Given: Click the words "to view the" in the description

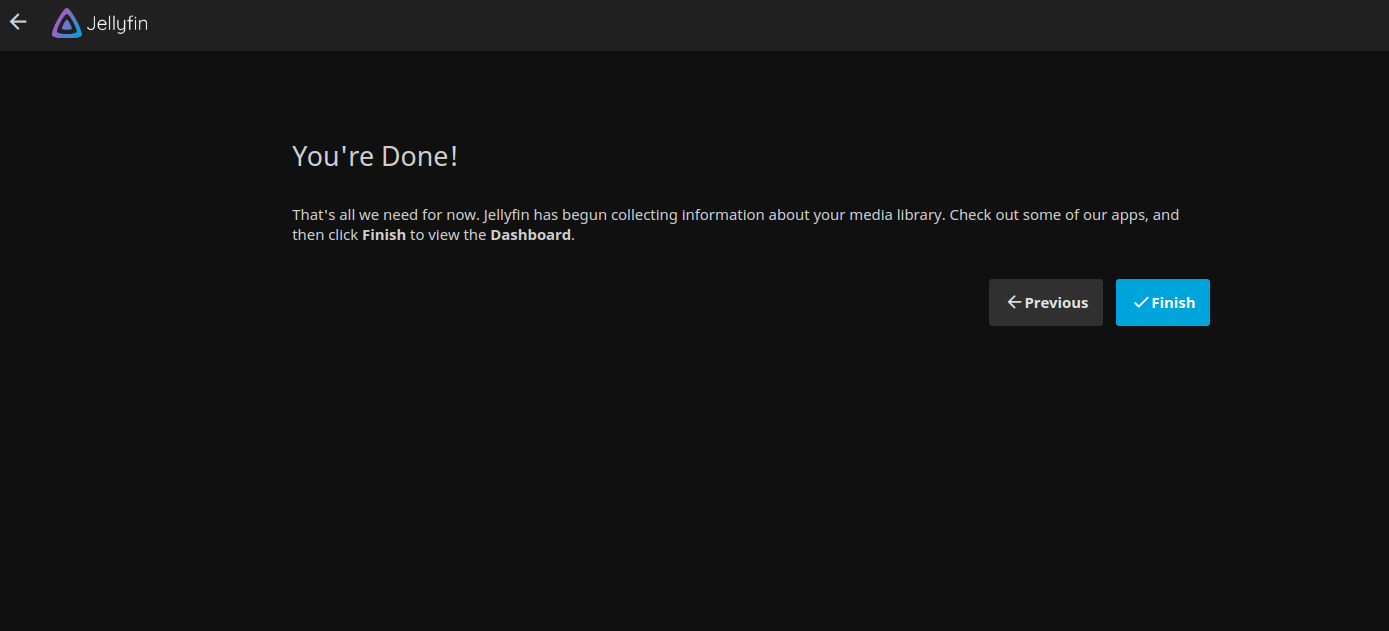Looking at the screenshot, I should click(448, 235).
